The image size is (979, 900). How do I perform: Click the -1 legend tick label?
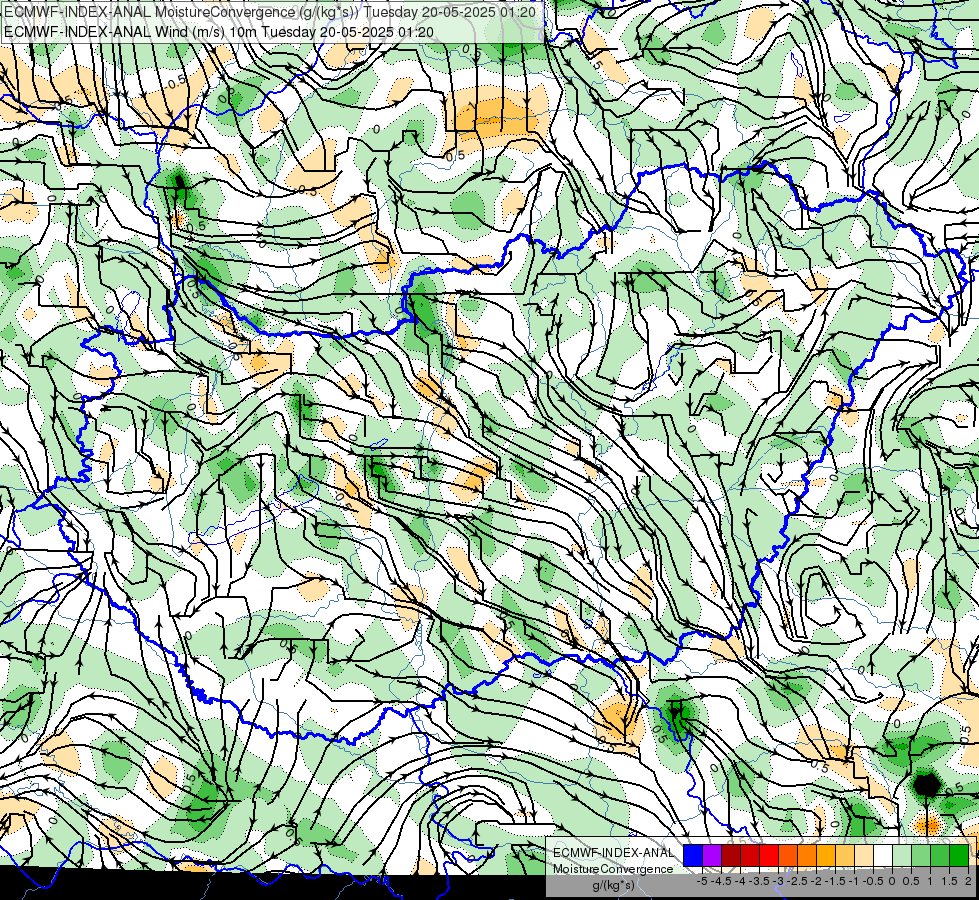click(x=854, y=881)
